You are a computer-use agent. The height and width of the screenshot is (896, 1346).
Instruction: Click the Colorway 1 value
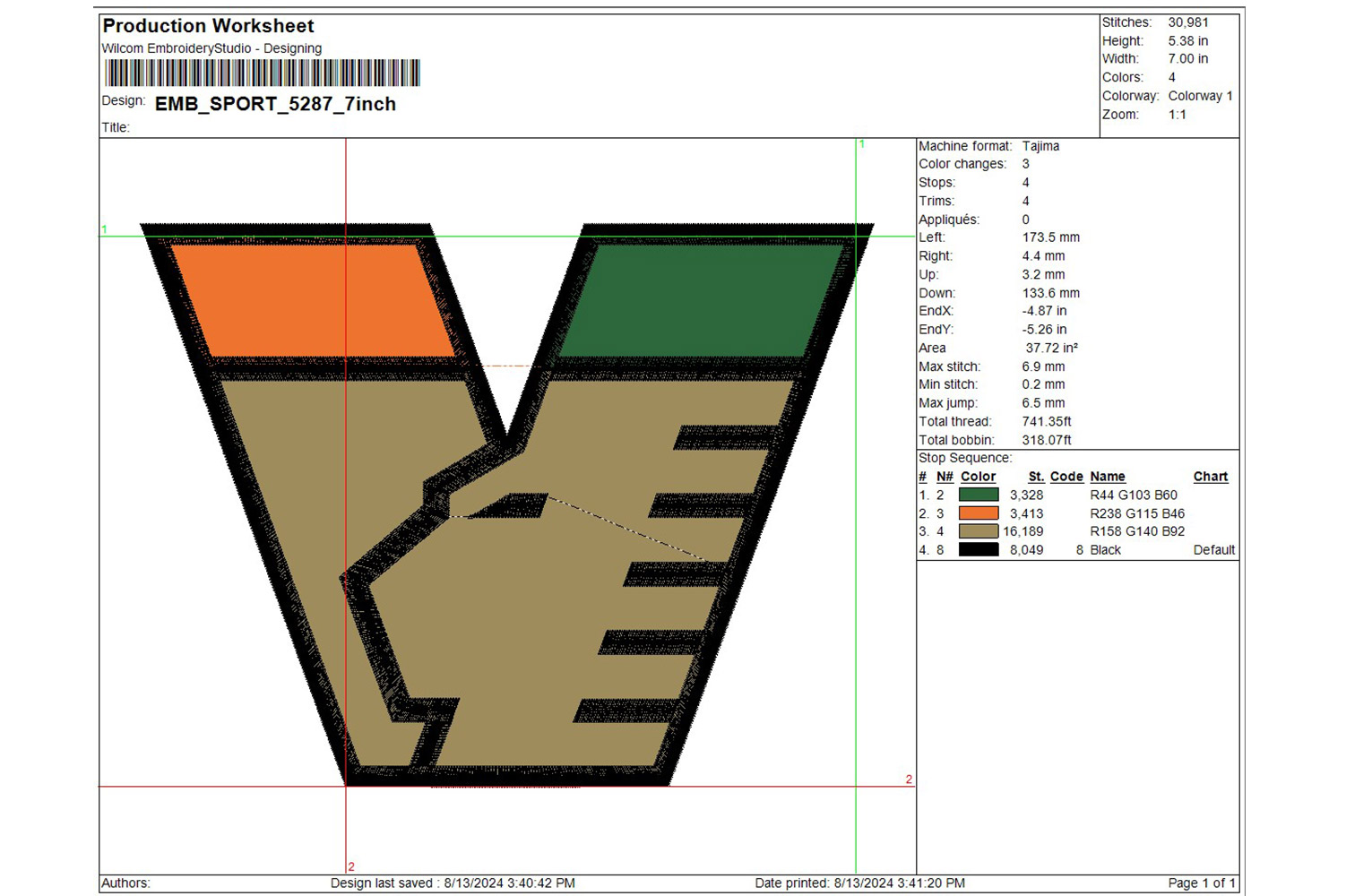pos(1201,96)
